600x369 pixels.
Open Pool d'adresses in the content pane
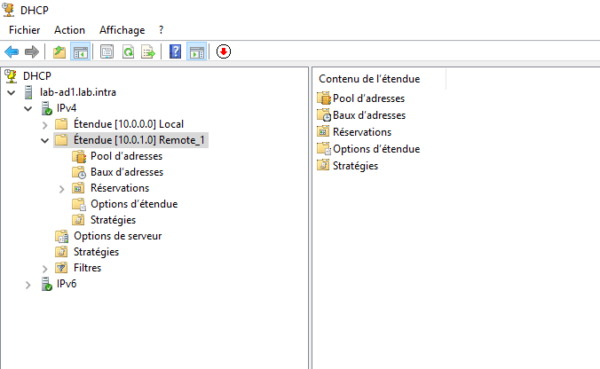pos(368,98)
